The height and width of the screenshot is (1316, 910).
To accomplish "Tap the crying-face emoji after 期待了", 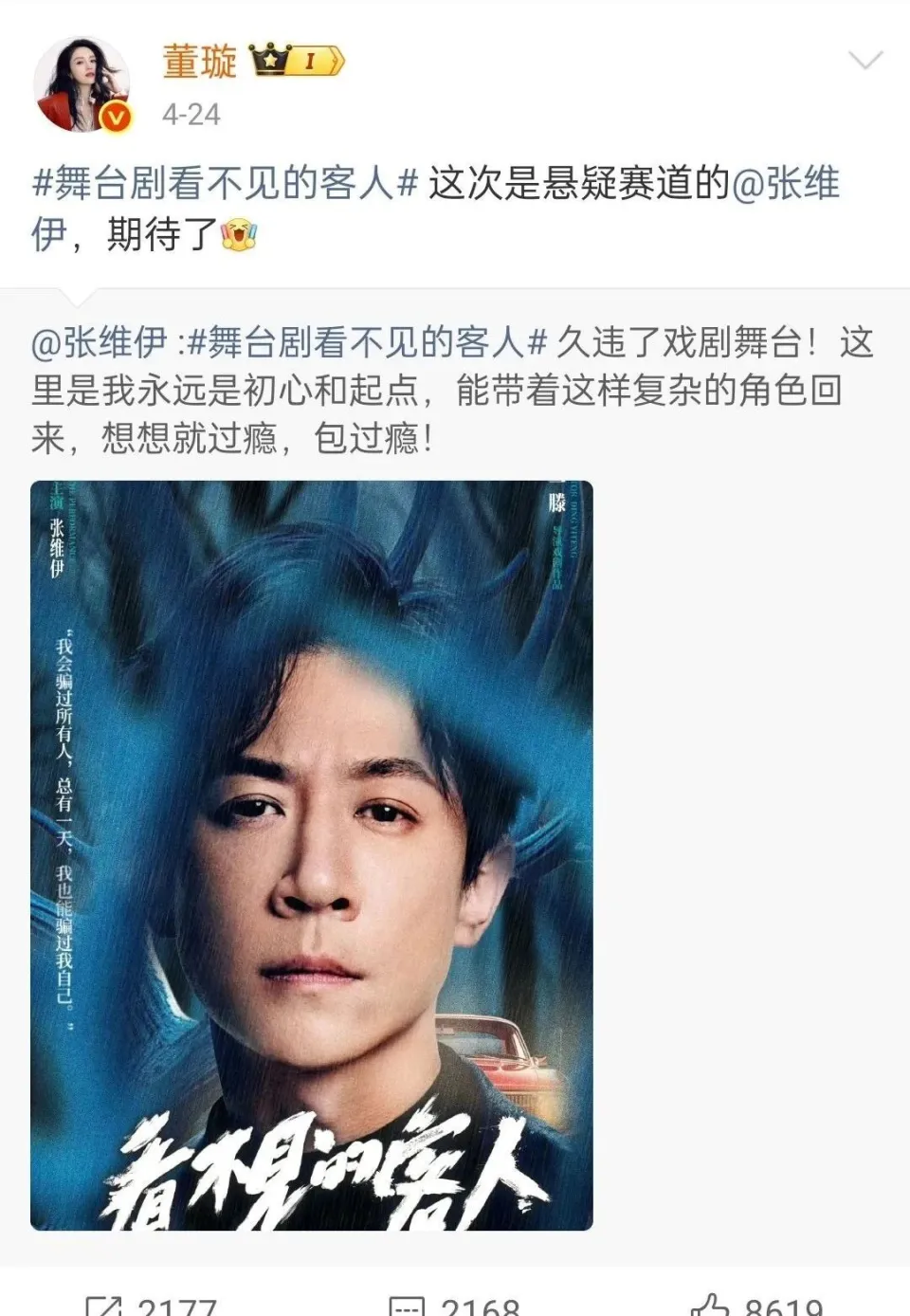I will pos(239,233).
